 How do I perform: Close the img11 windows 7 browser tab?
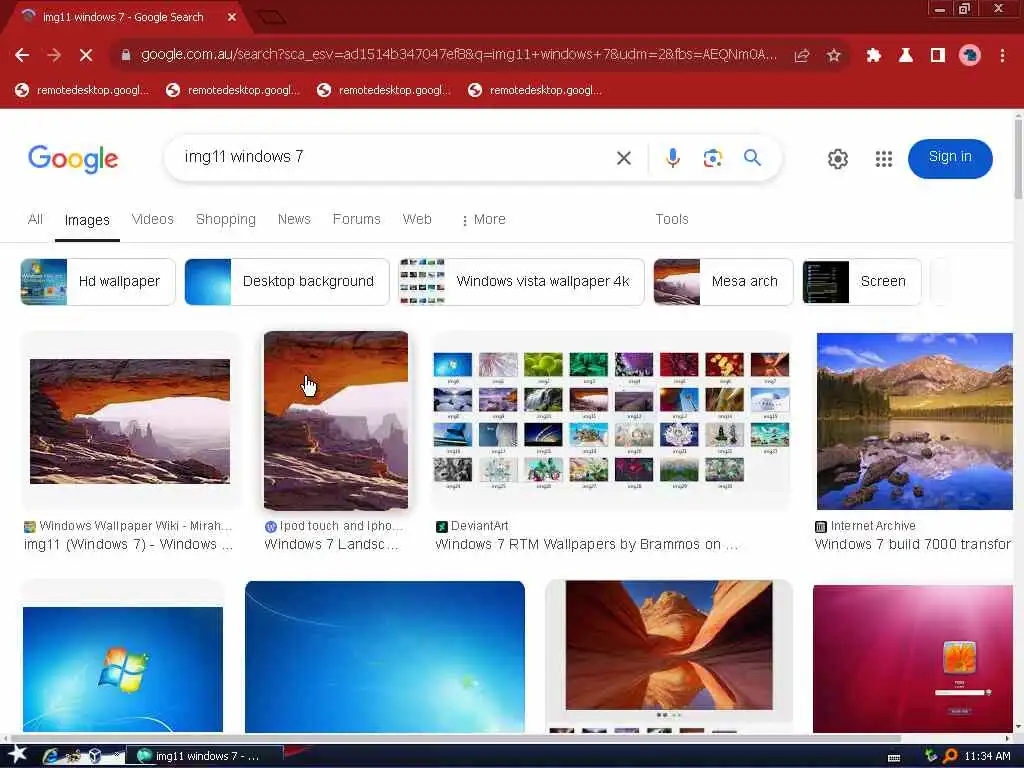pyautogui.click(x=232, y=17)
